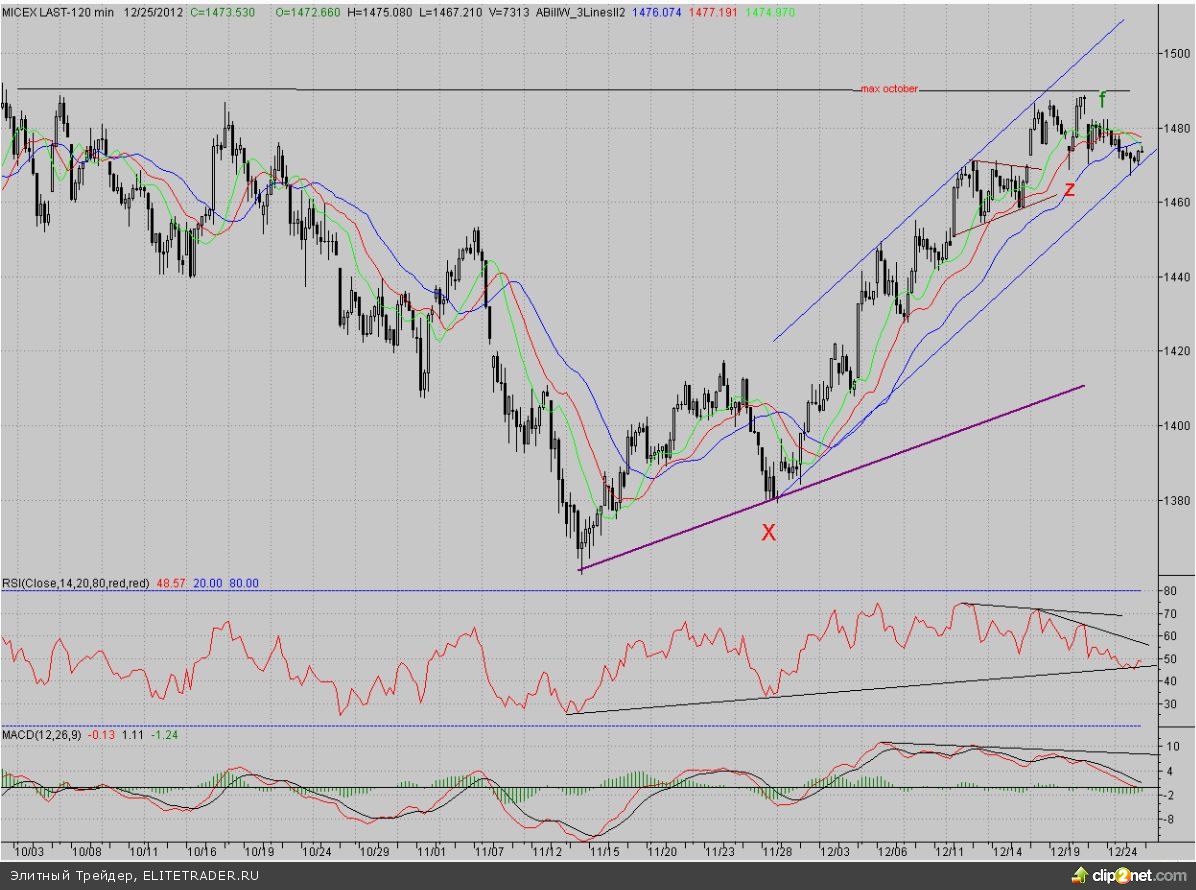
Task: Click the green f wave marker
Action: 1102,99
